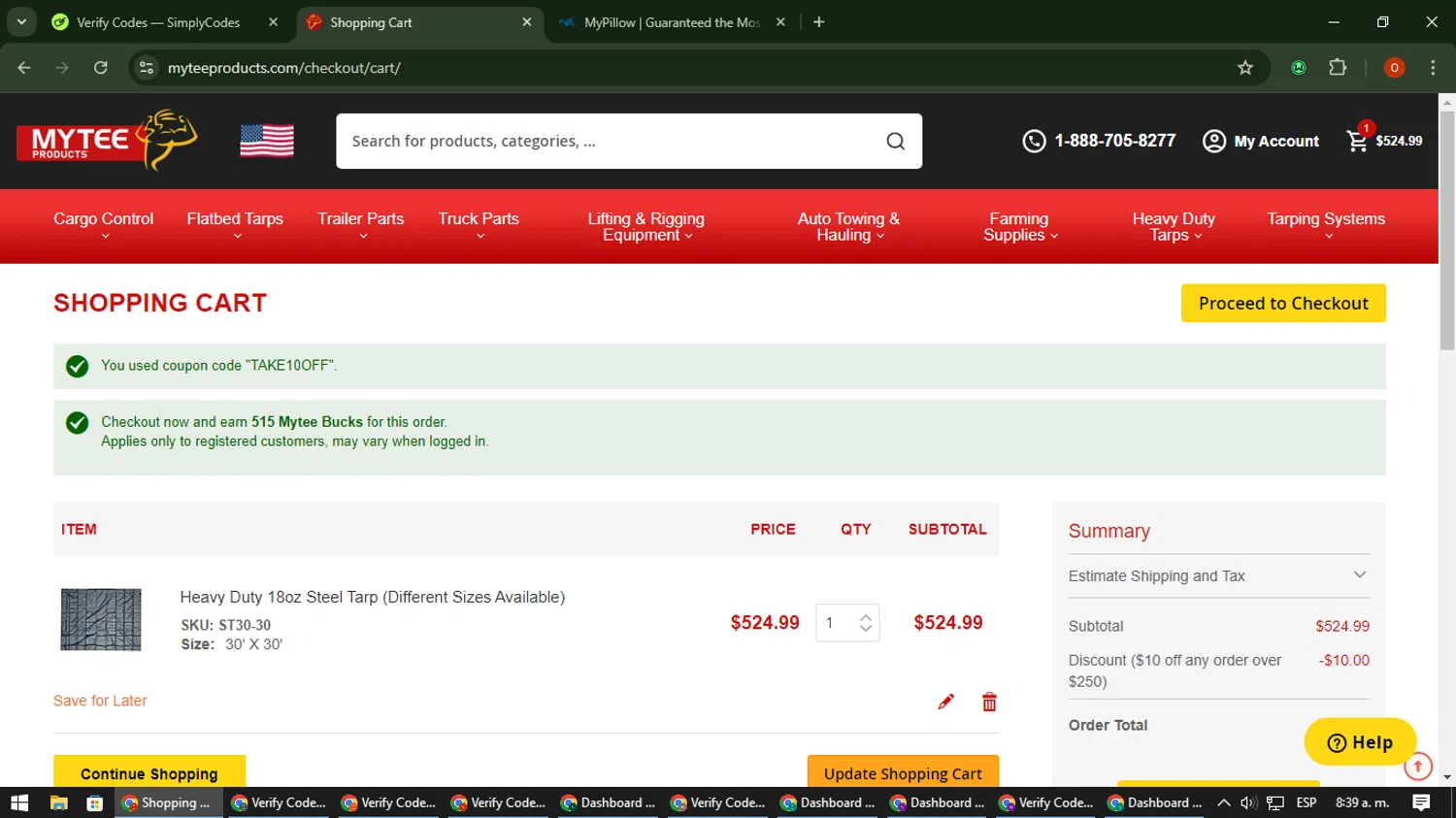
Task: Expand the Tarping Systems menu
Action: tap(1326, 226)
